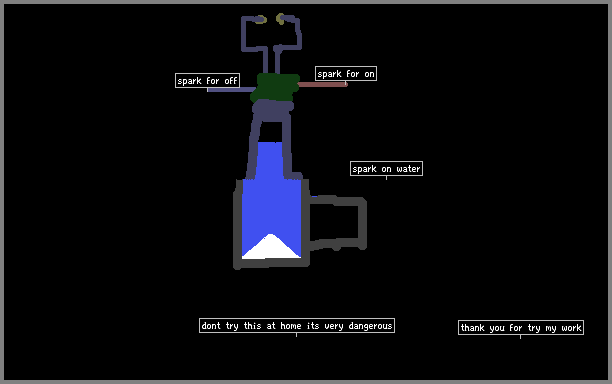Select the "spark on water" sign label
This screenshot has height=384, width=612.
click(x=386, y=169)
